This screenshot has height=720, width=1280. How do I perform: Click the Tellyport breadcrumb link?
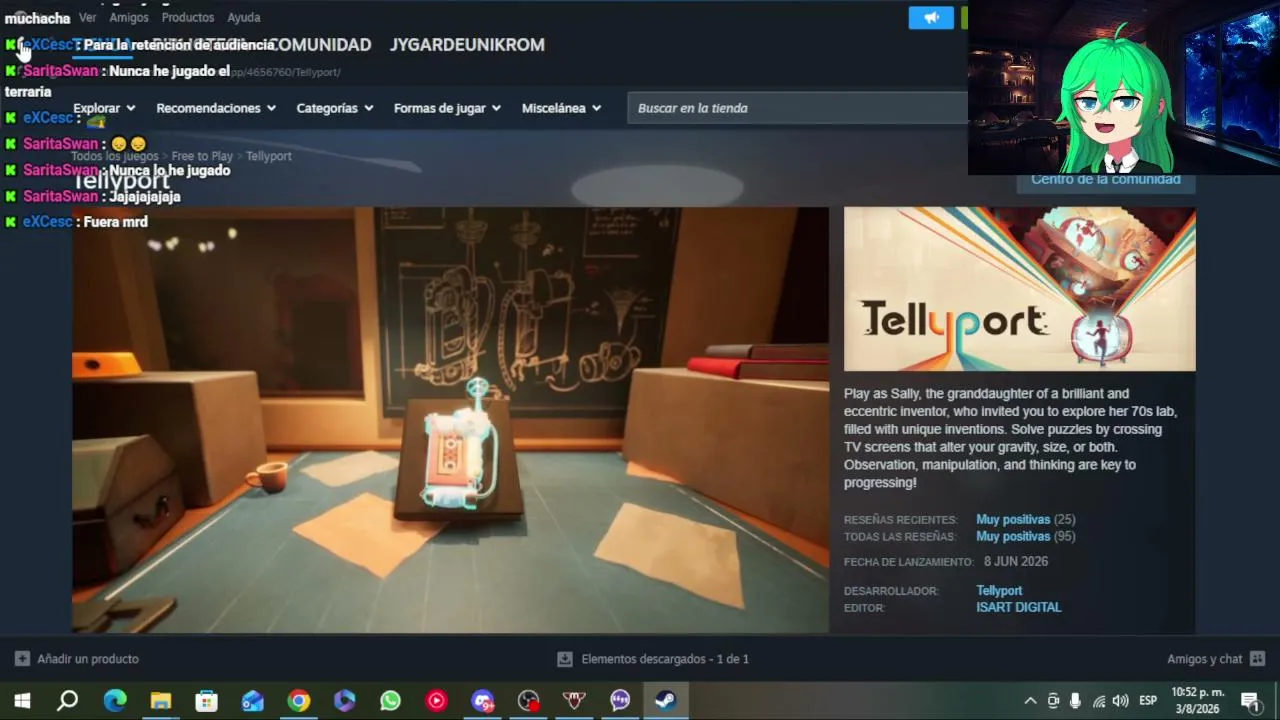click(x=269, y=156)
